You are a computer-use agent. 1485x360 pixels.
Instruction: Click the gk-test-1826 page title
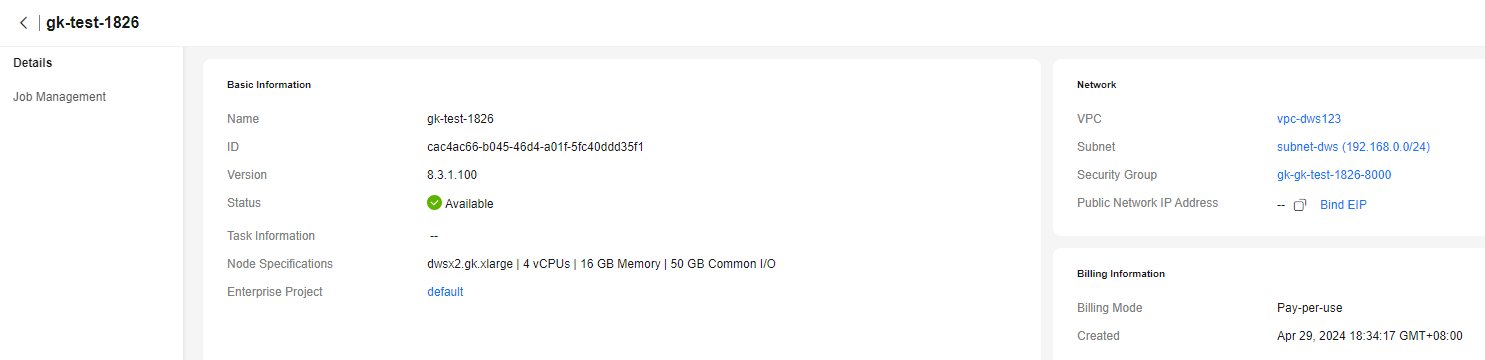[93, 23]
